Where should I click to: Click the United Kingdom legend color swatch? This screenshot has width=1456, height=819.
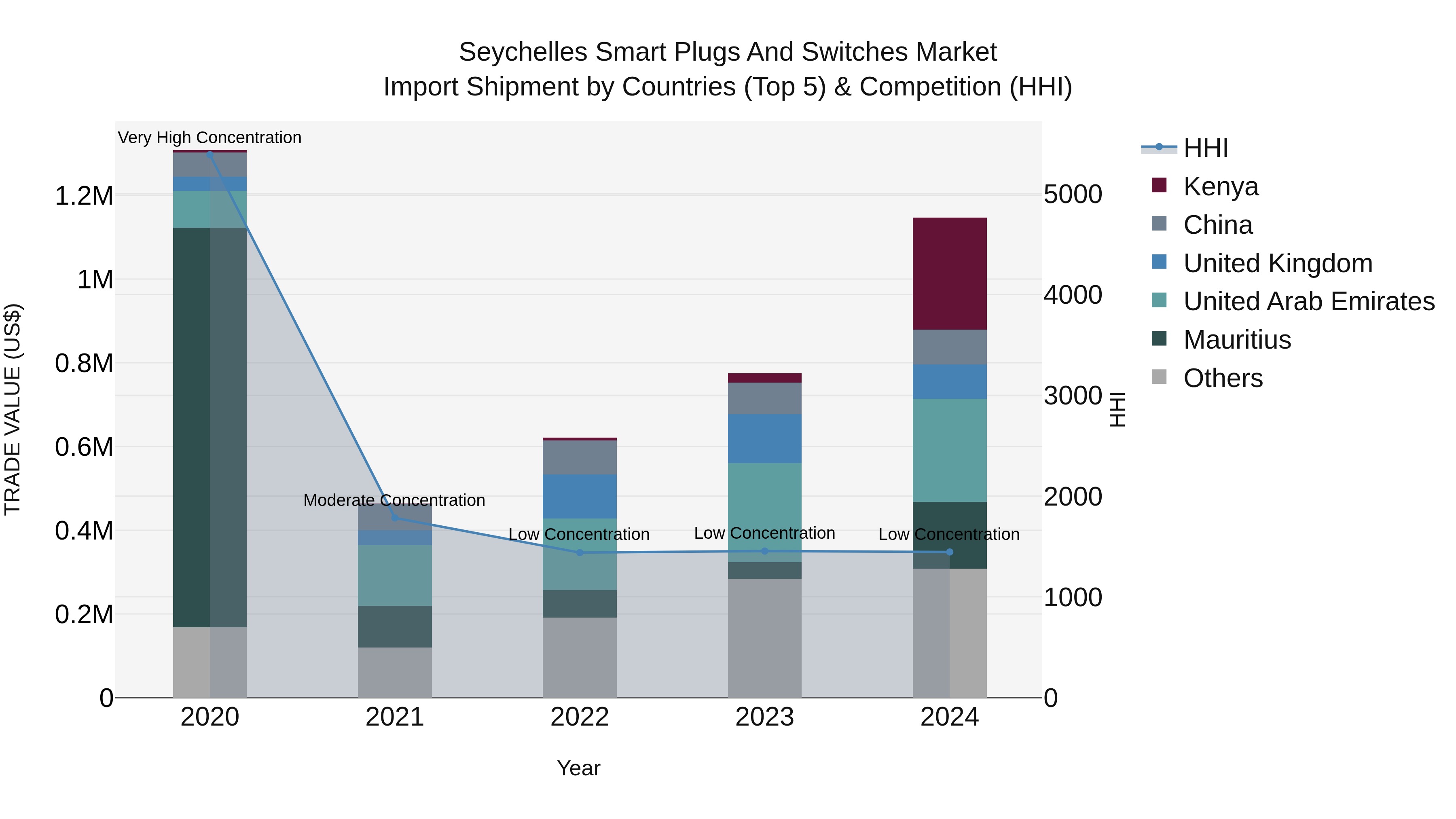1159,262
